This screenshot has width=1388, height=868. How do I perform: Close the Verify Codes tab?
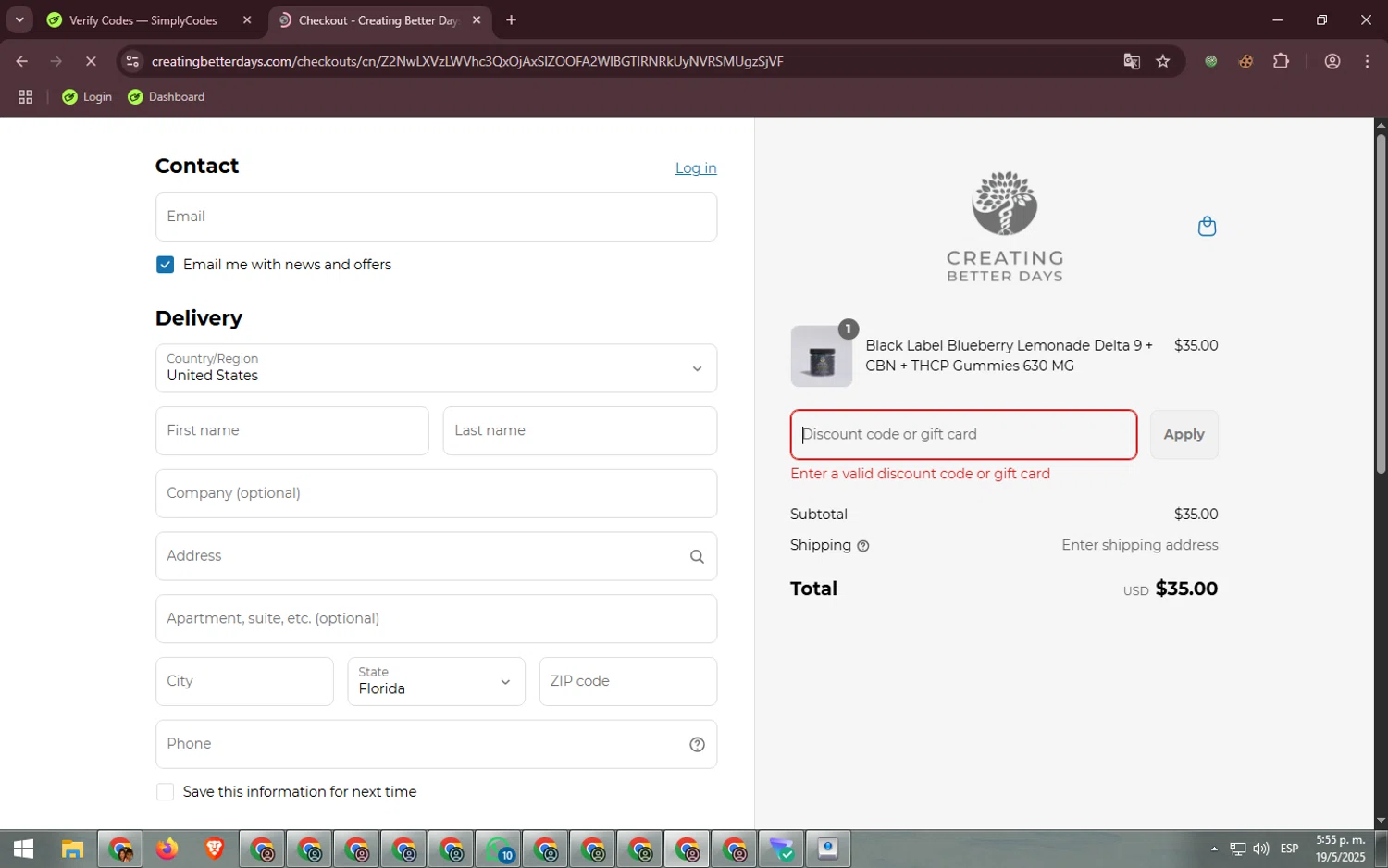[x=247, y=20]
